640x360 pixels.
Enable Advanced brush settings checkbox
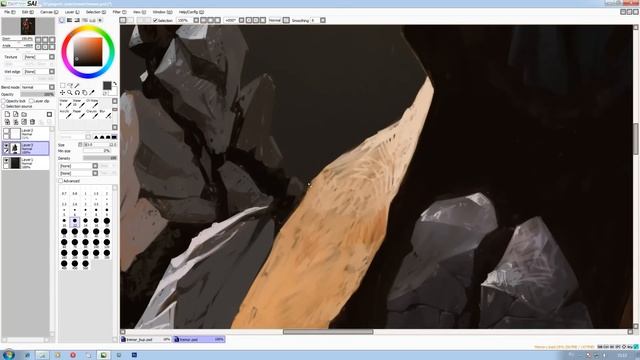coord(60,181)
